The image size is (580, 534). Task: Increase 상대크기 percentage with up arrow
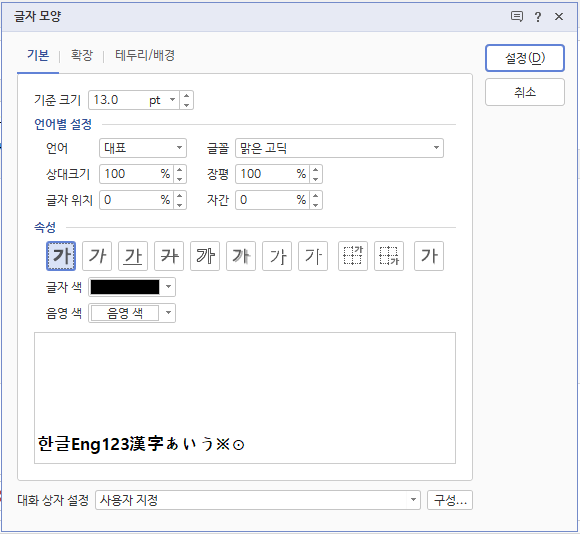179,169
